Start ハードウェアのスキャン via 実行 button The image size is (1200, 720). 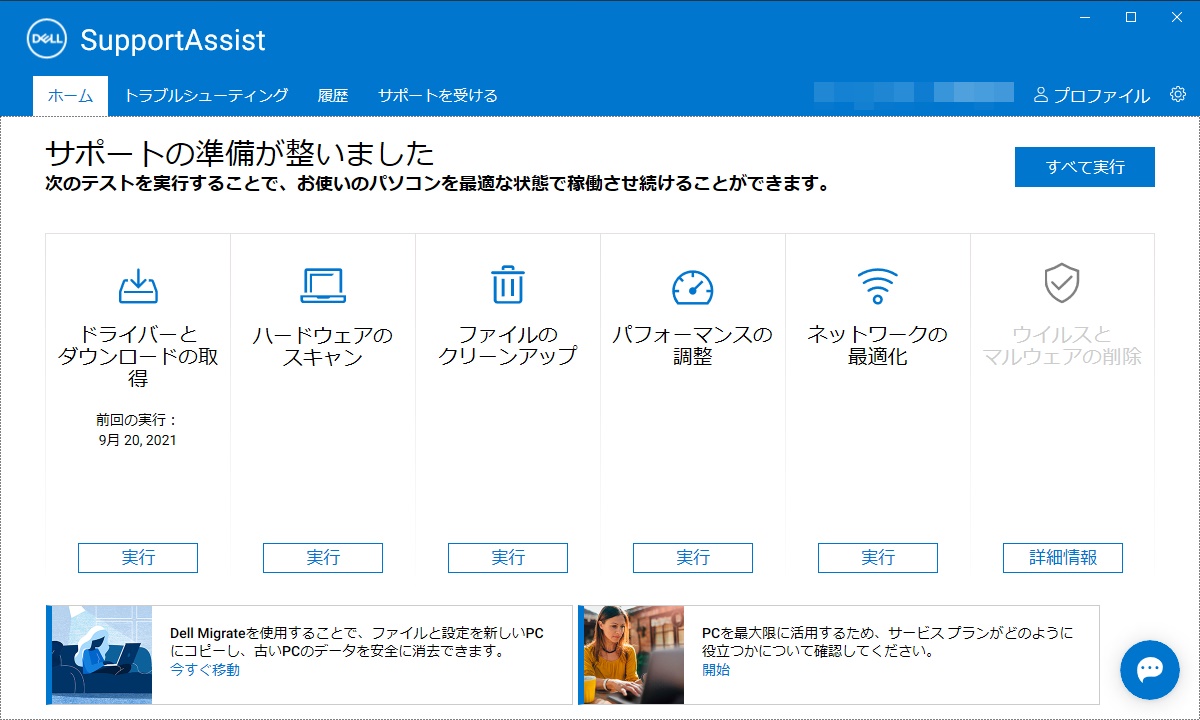coord(323,558)
